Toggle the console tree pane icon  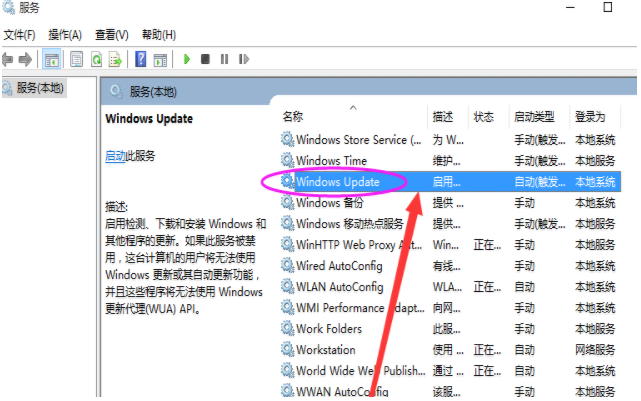point(52,60)
